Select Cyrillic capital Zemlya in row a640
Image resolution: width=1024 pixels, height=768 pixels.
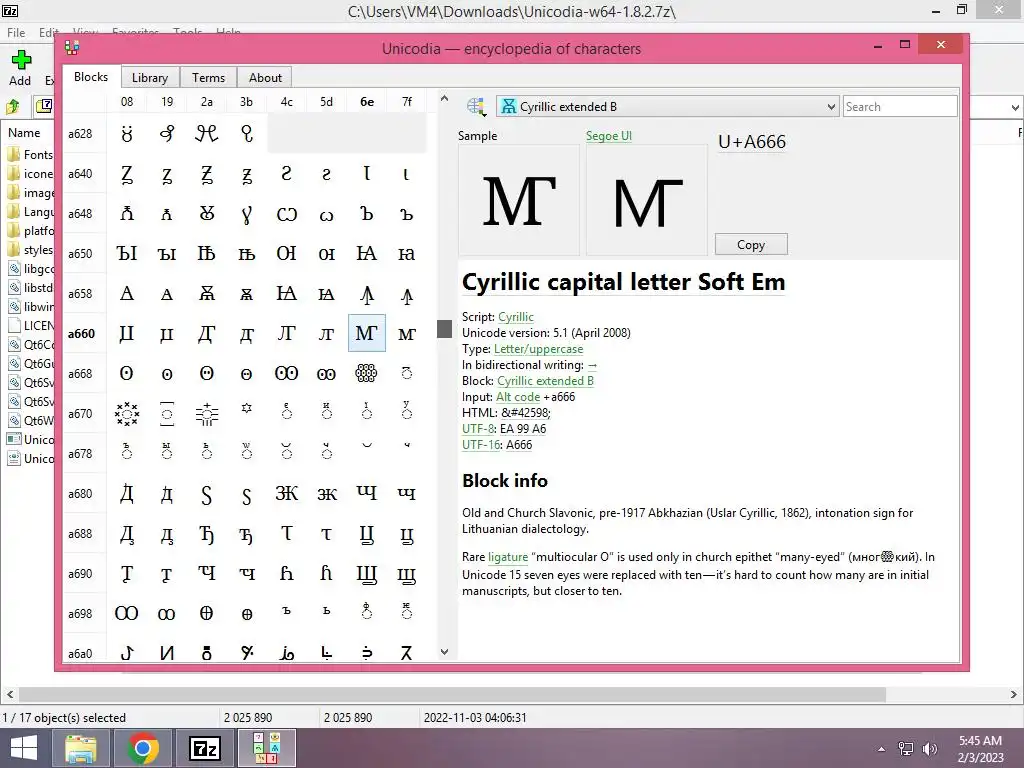pyautogui.click(x=127, y=174)
